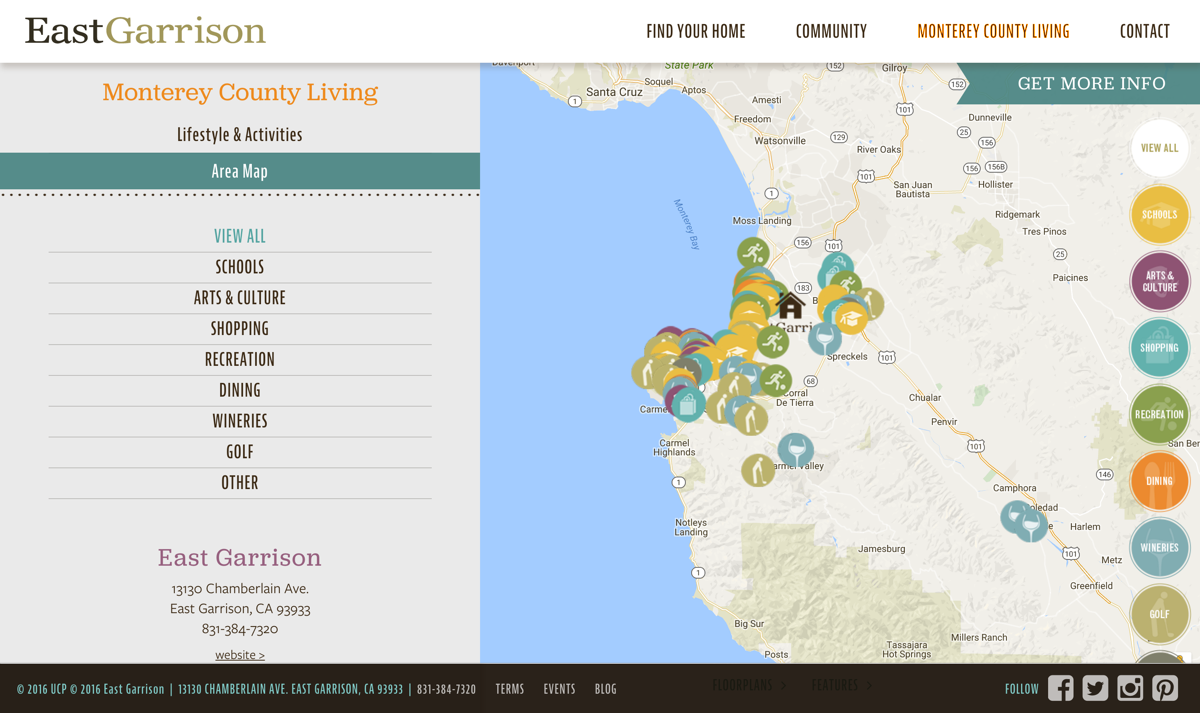Open the Blog footer link

click(x=606, y=689)
